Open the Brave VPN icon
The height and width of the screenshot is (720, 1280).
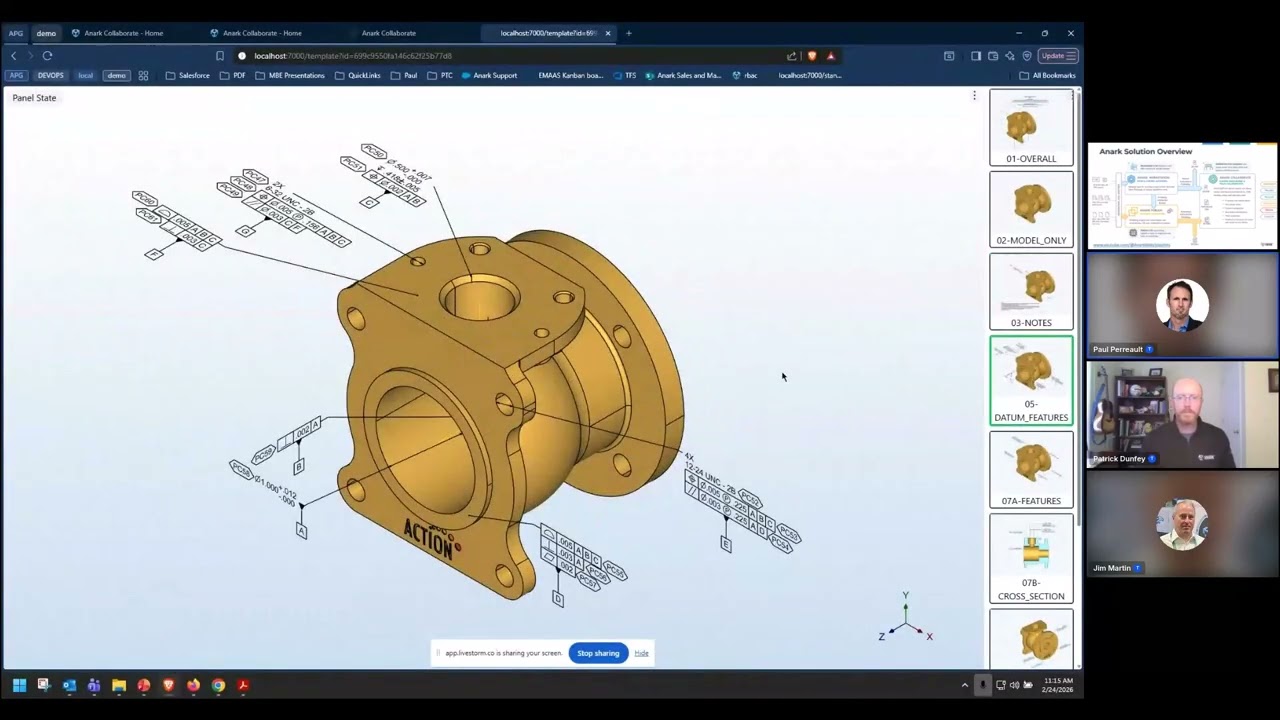[x=1027, y=56]
